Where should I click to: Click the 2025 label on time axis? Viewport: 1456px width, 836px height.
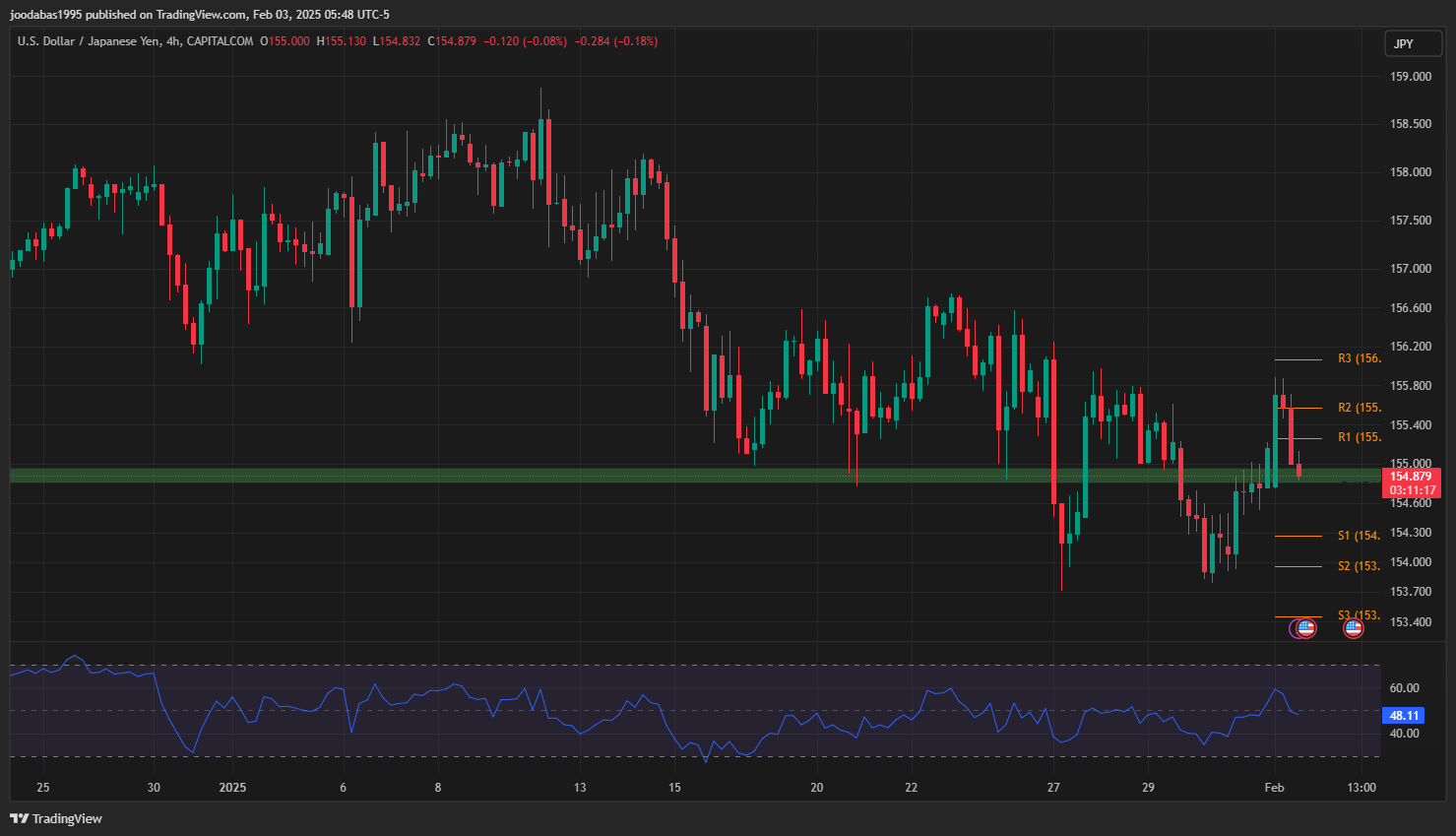click(x=232, y=788)
